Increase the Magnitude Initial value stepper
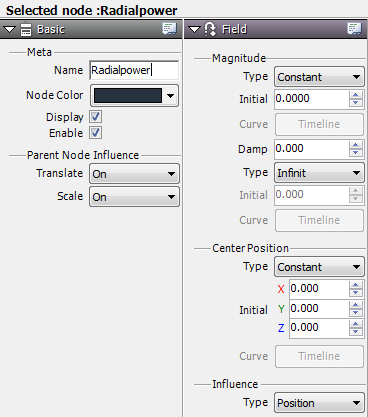 click(x=356, y=95)
